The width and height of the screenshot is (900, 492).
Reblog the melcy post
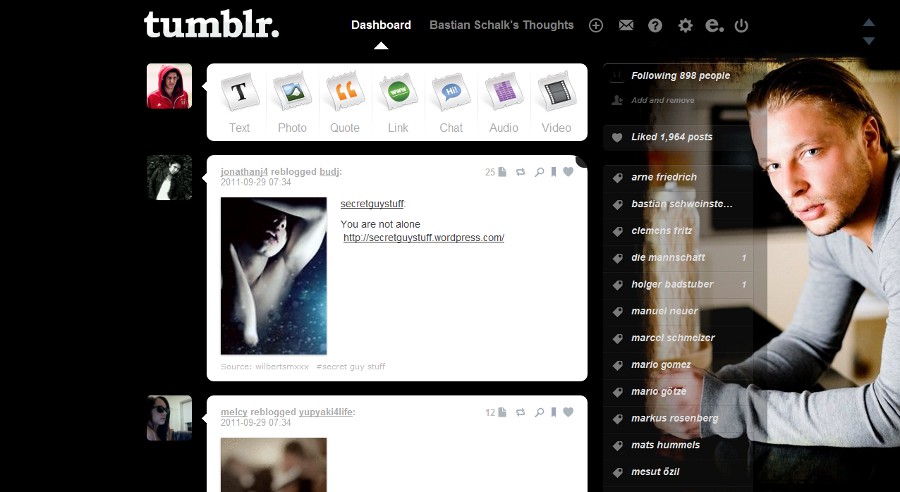pos(521,412)
